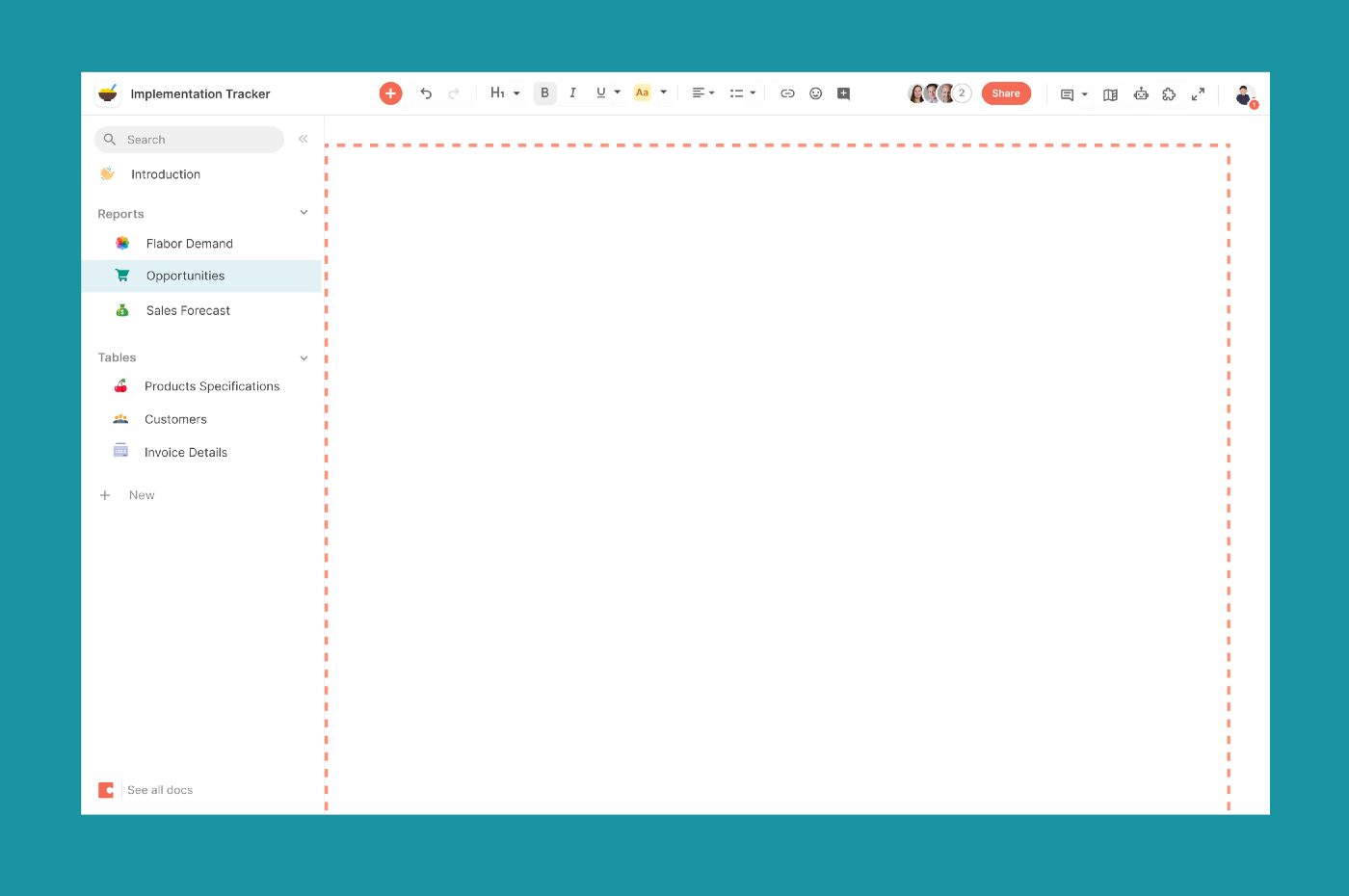Enter full screen mode
This screenshot has height=896, width=1349.
point(1198,93)
